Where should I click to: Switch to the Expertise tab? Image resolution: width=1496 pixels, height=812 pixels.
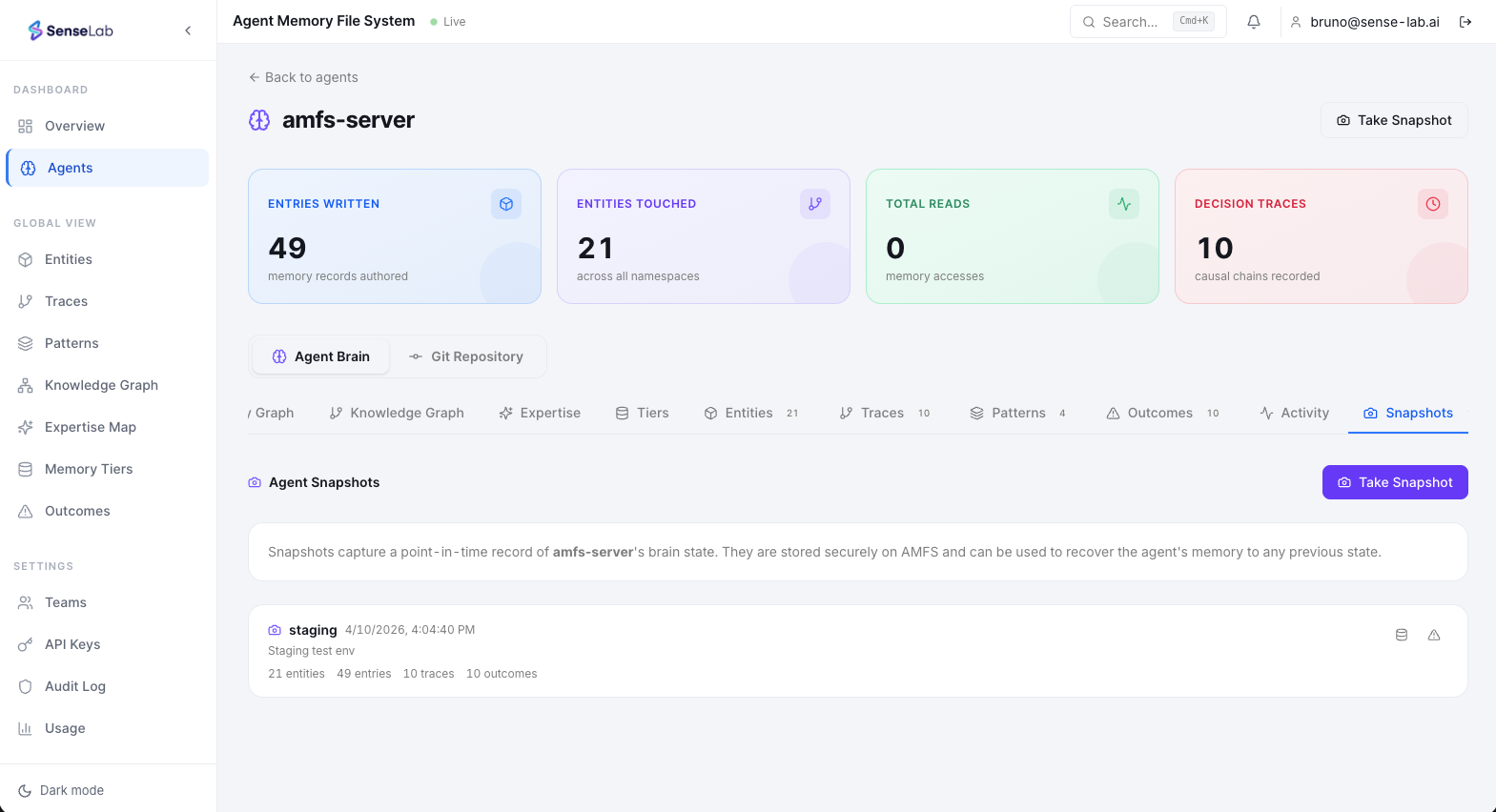pyautogui.click(x=540, y=413)
